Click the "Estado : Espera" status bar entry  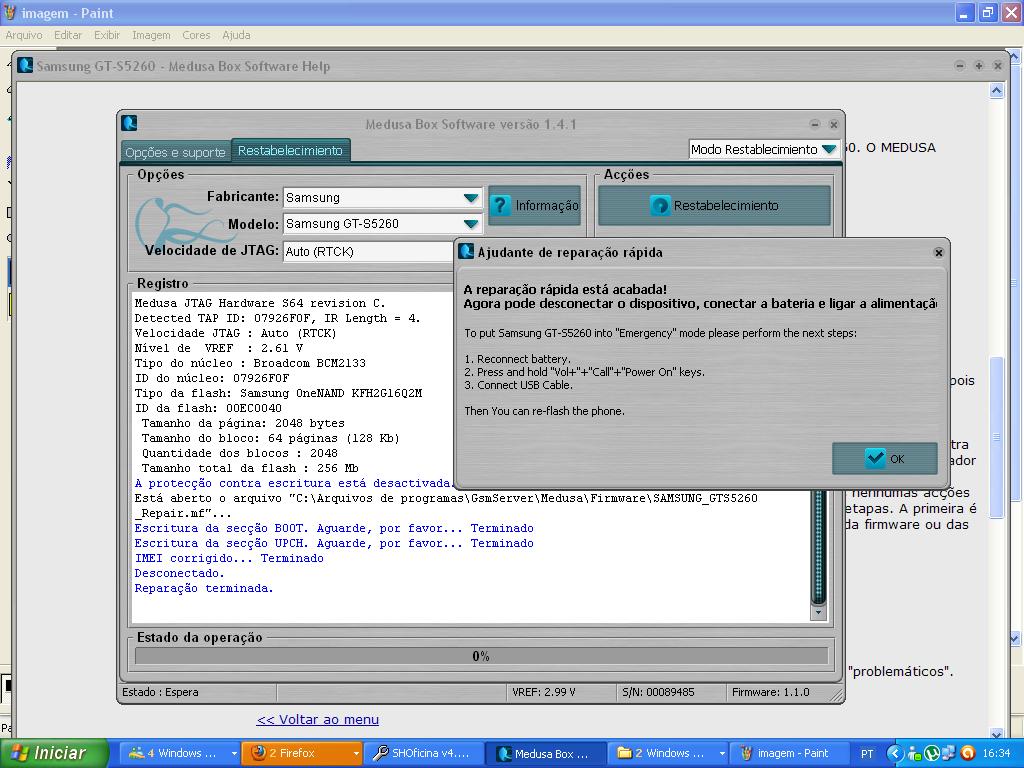[160, 692]
